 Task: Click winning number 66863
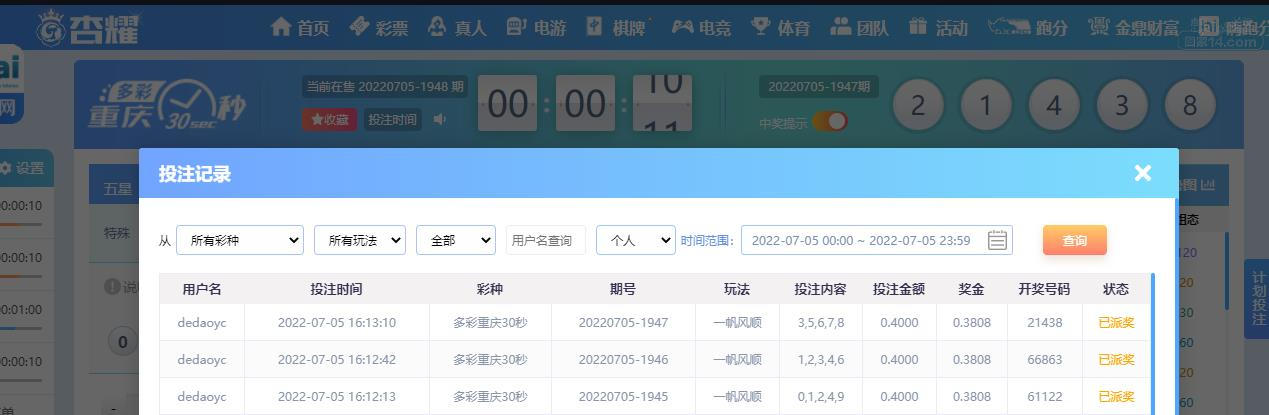tap(1044, 360)
